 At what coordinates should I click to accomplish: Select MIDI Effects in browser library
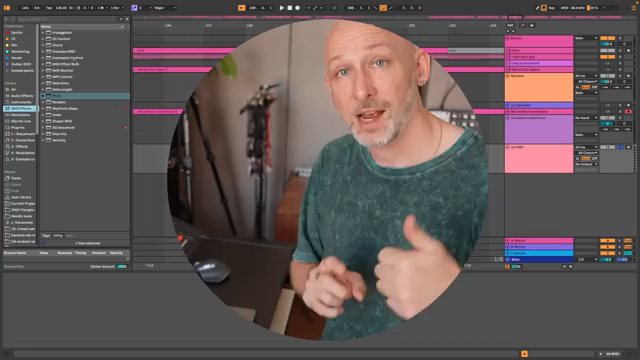pyautogui.click(x=20, y=109)
